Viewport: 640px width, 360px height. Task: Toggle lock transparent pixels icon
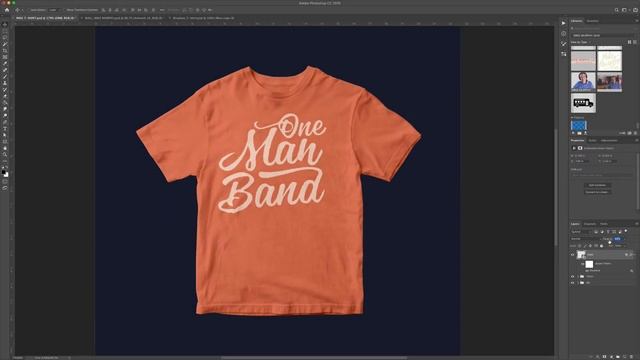coord(579,246)
